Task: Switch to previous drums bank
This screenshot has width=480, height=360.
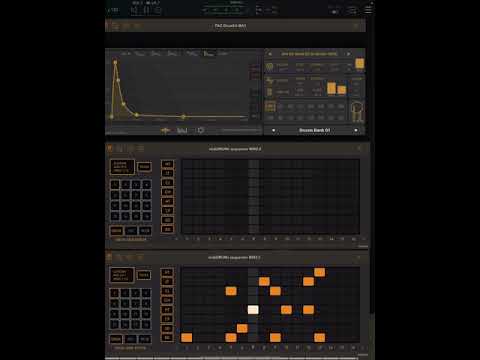Action: (x=274, y=130)
